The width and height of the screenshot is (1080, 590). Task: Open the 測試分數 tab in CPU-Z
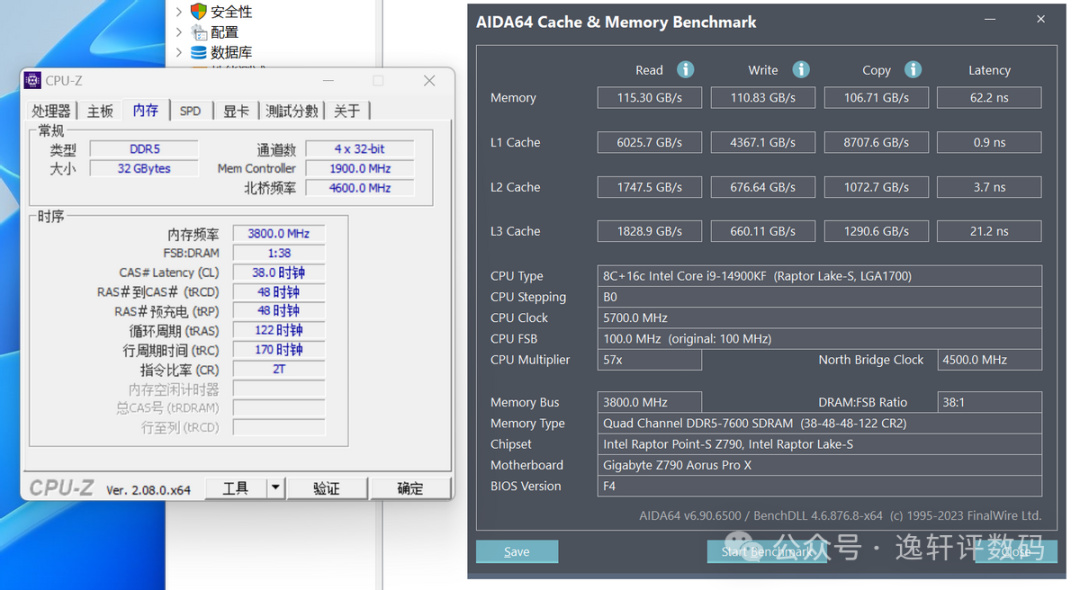(292, 111)
